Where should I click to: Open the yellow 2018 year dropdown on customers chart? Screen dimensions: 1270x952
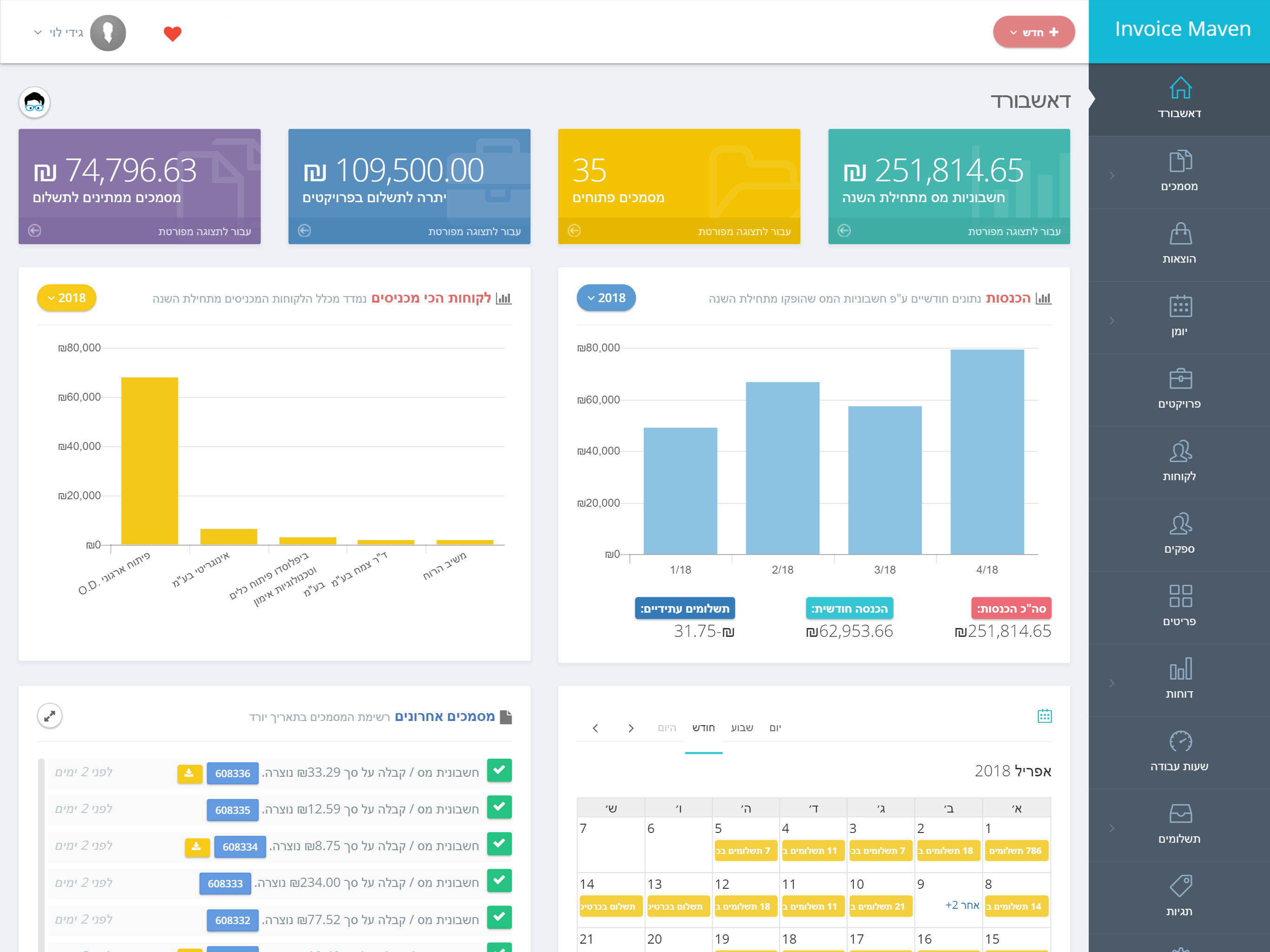point(66,298)
